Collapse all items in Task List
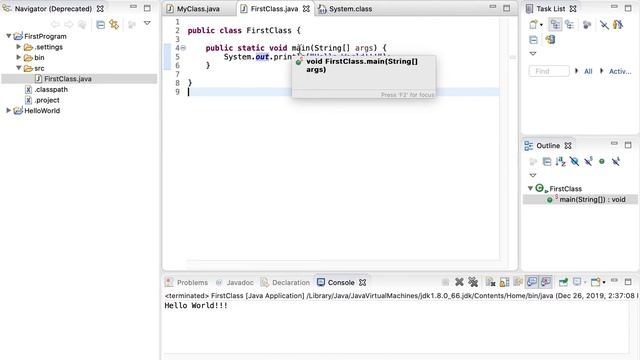This screenshot has height=360, width=640. [x=533, y=40]
